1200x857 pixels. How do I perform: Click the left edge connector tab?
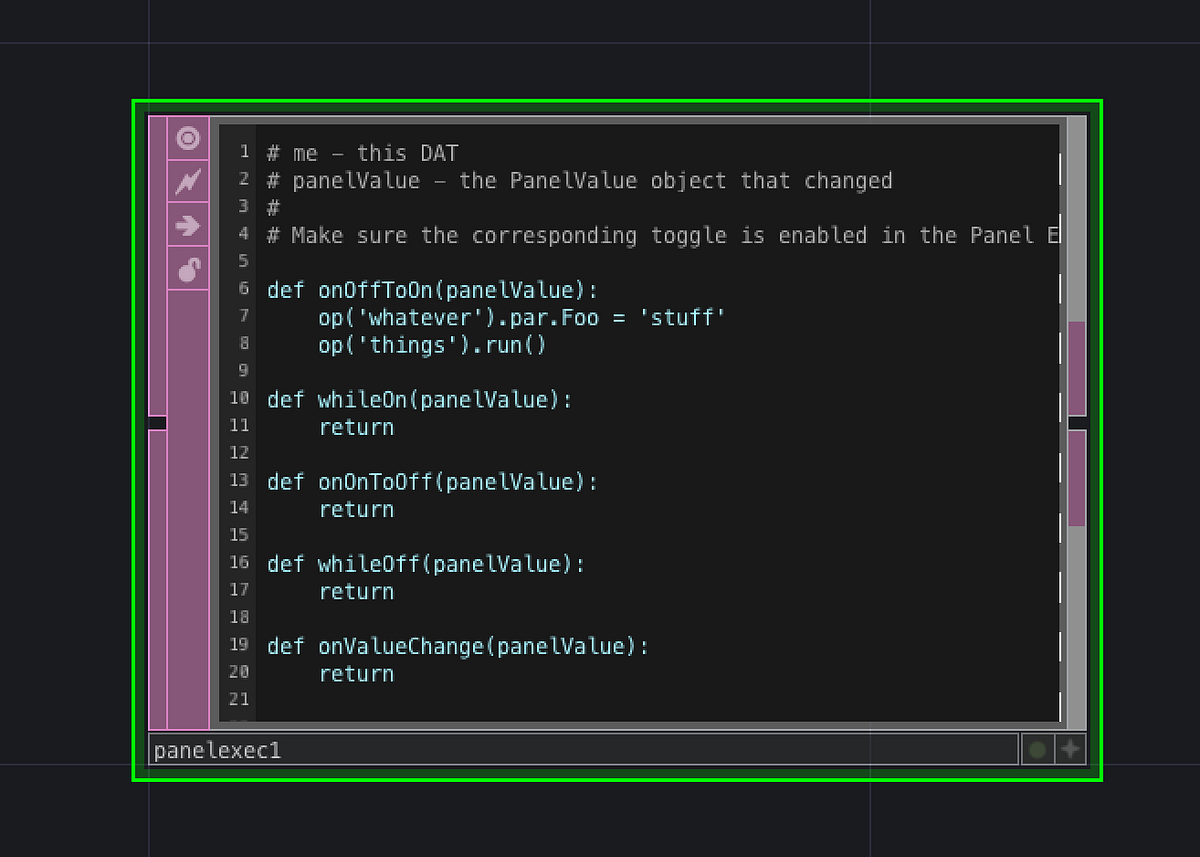[155, 422]
